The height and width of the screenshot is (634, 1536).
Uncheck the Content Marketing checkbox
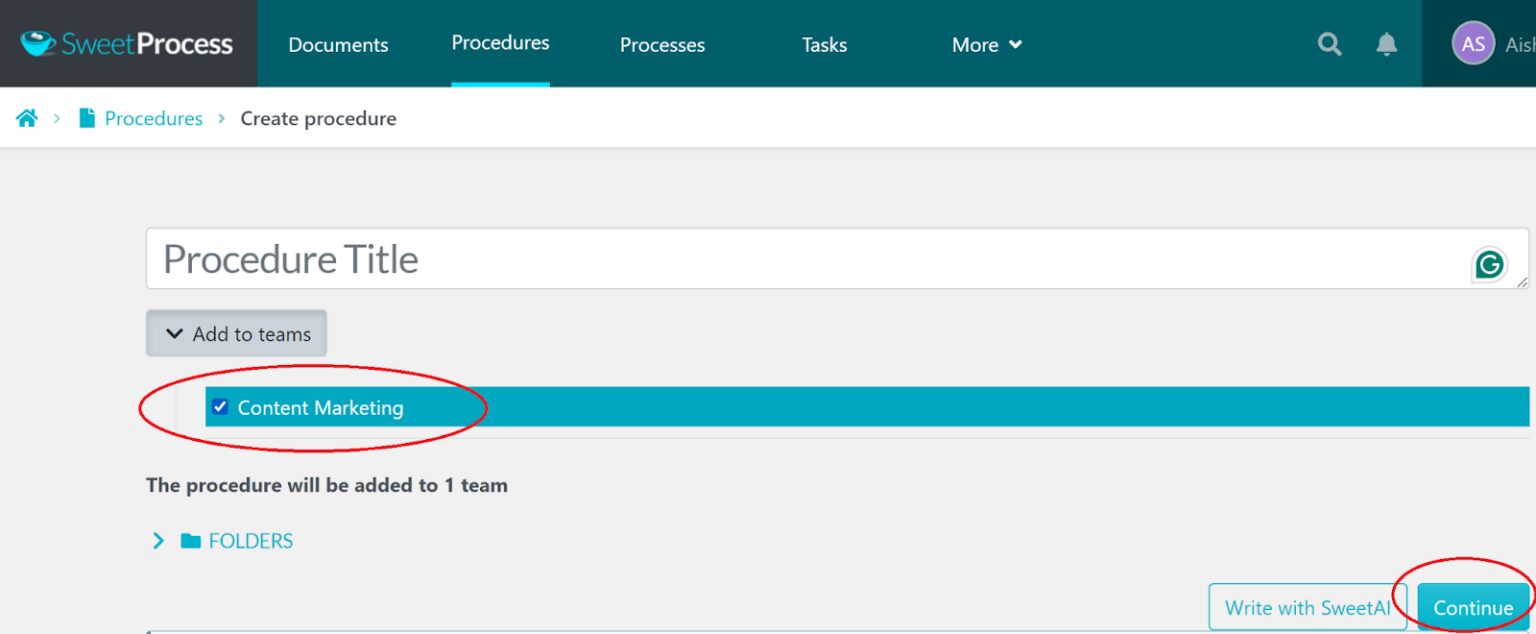pos(221,407)
